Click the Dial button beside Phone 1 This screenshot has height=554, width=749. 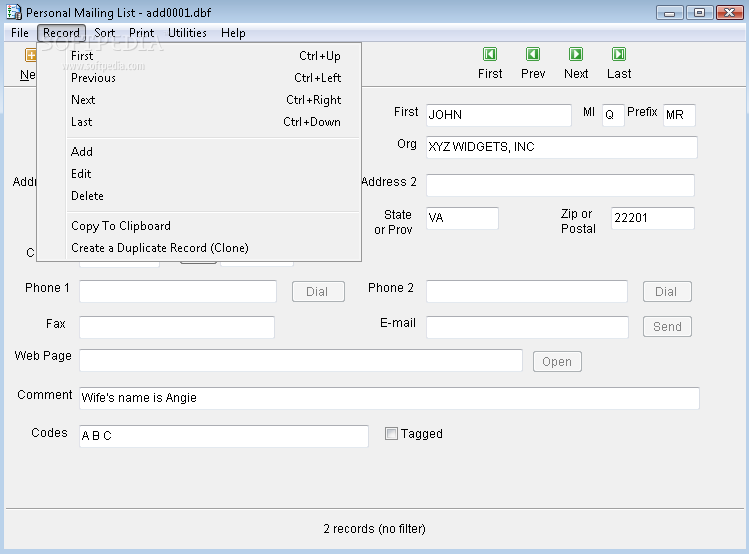pyautogui.click(x=318, y=291)
